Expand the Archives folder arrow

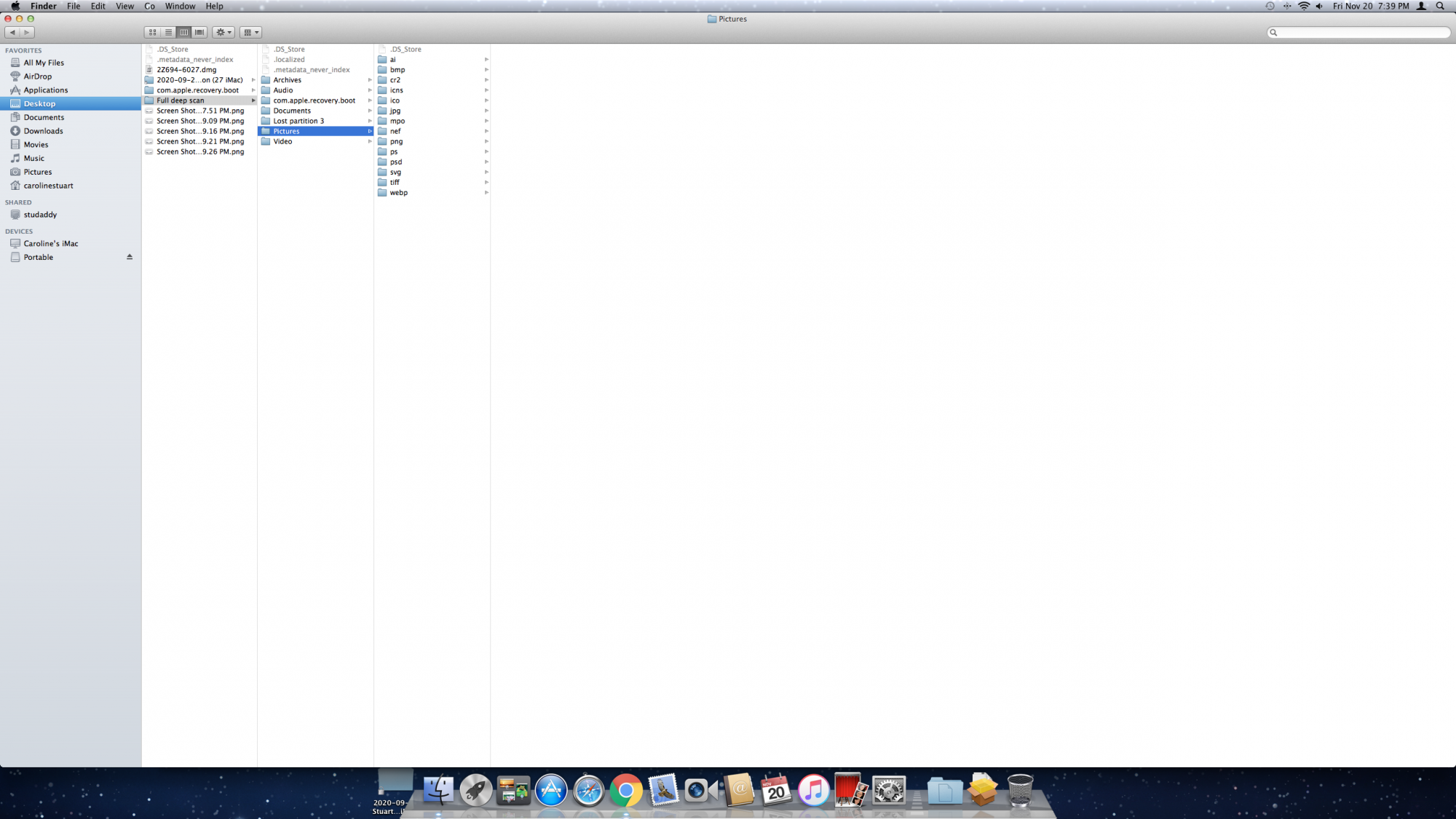(x=370, y=80)
